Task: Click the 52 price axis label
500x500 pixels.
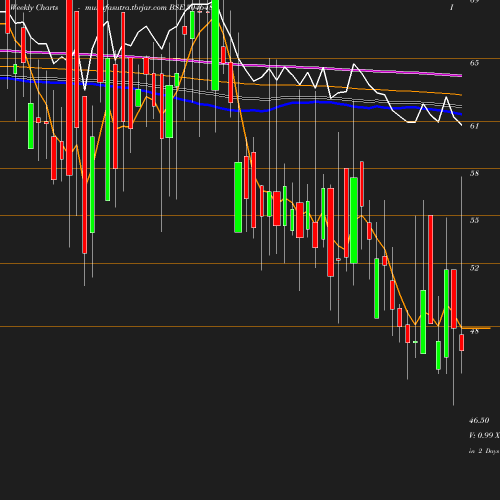Action: (474, 268)
